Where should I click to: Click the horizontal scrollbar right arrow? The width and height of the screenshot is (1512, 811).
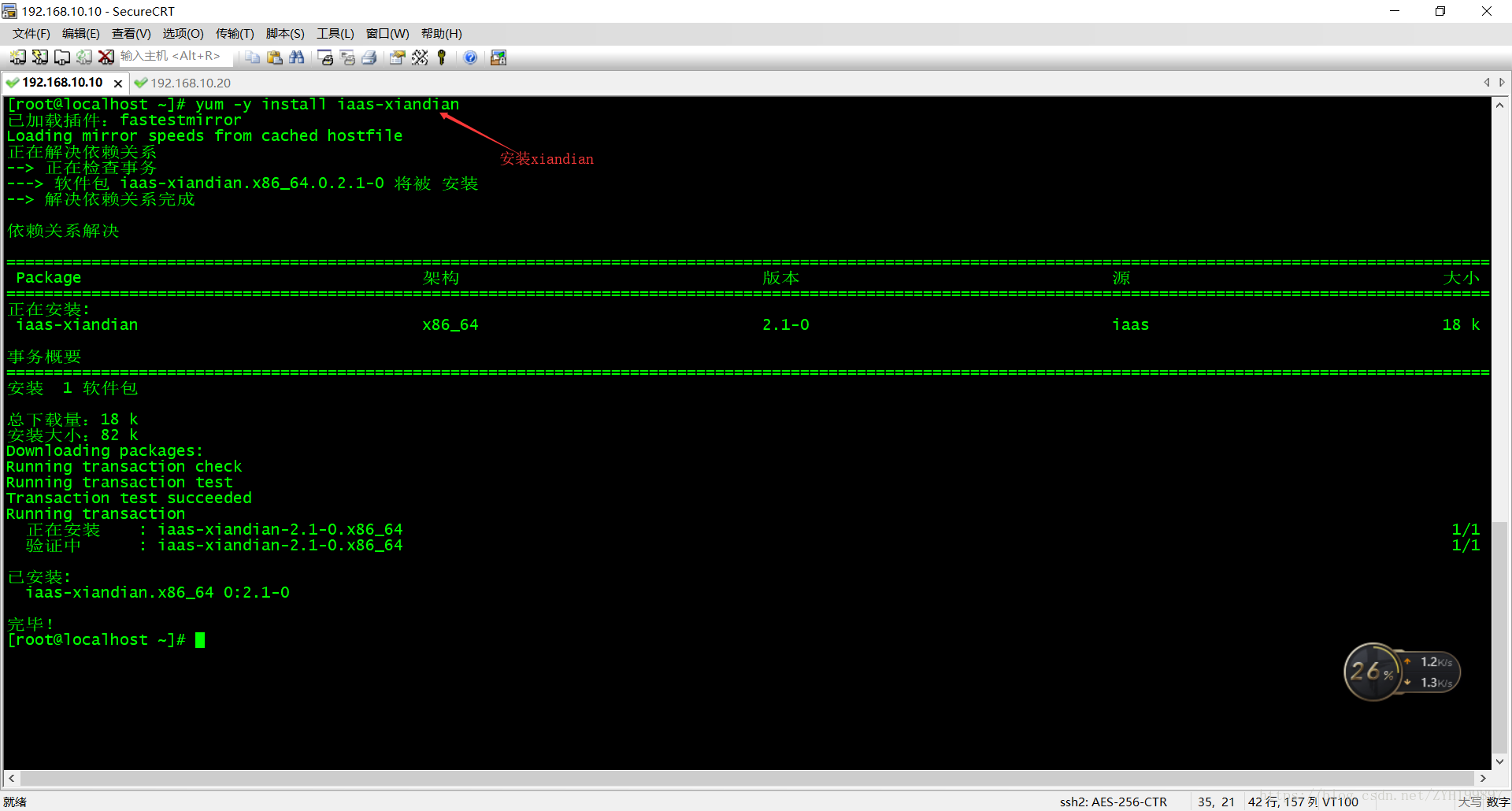click(x=1483, y=778)
